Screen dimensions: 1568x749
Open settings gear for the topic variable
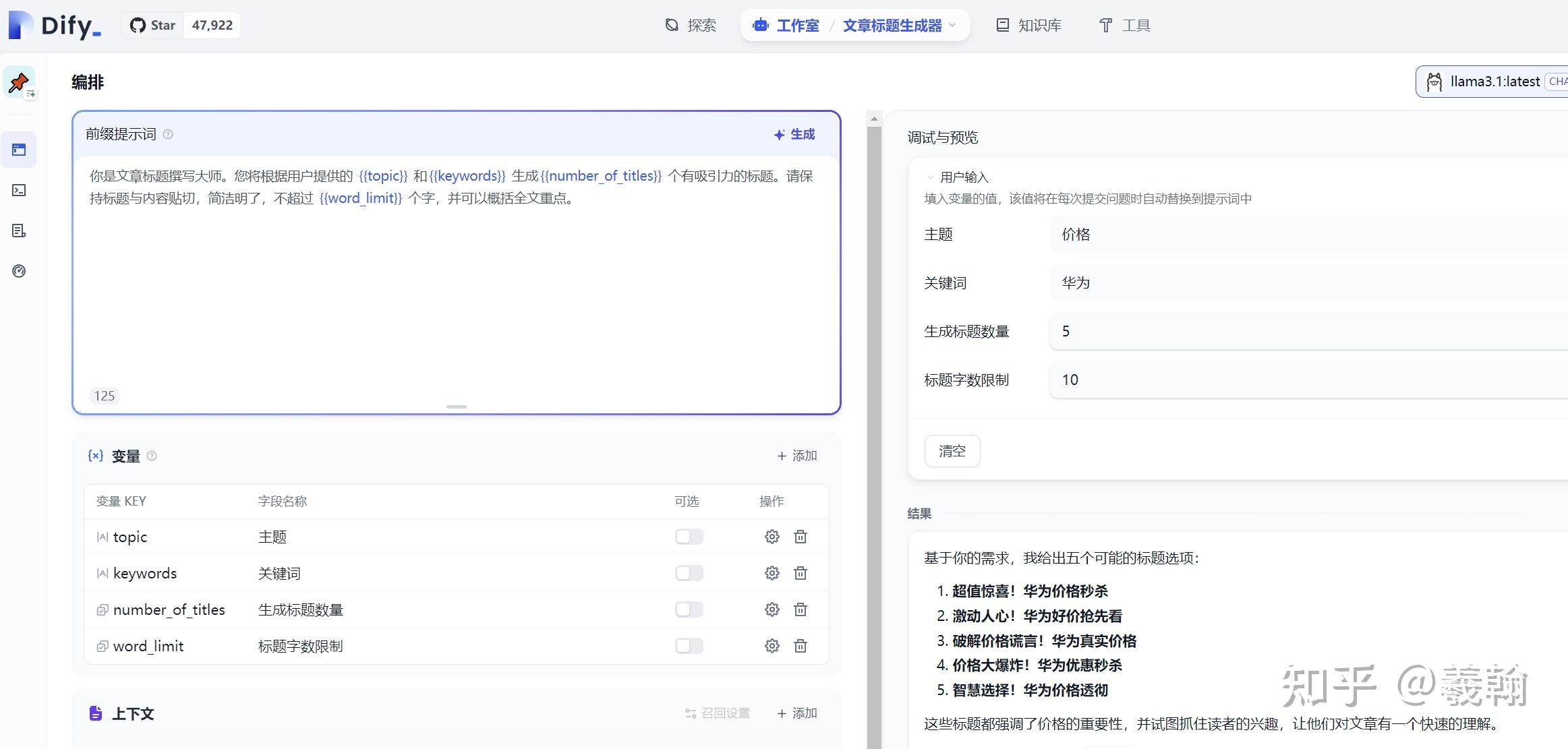tap(771, 537)
